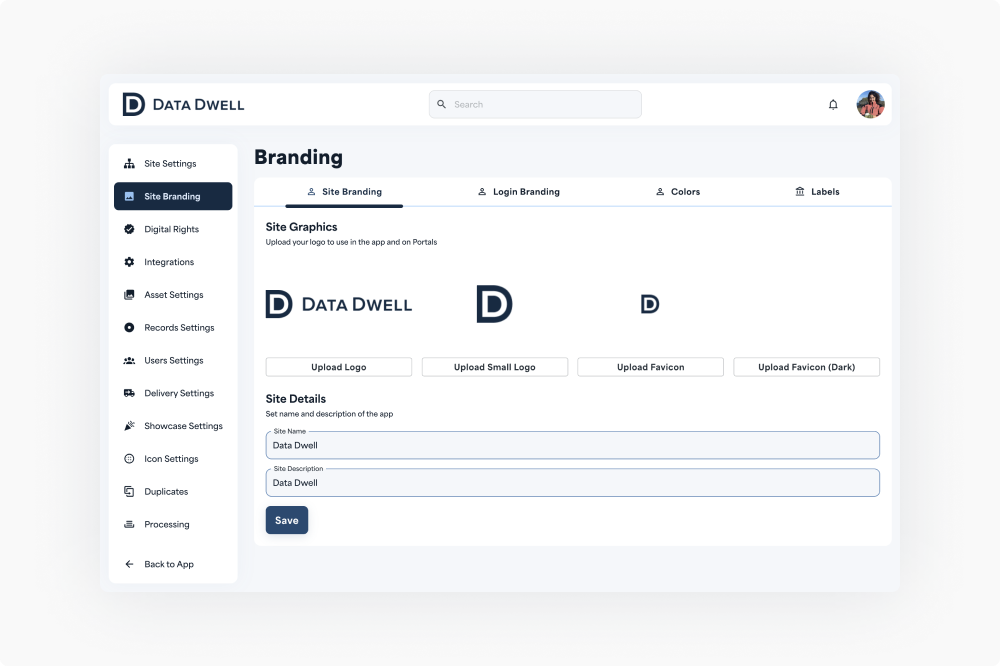Click the Colors tab person icon
Viewport: 1000px width, 666px height.
coord(660,191)
